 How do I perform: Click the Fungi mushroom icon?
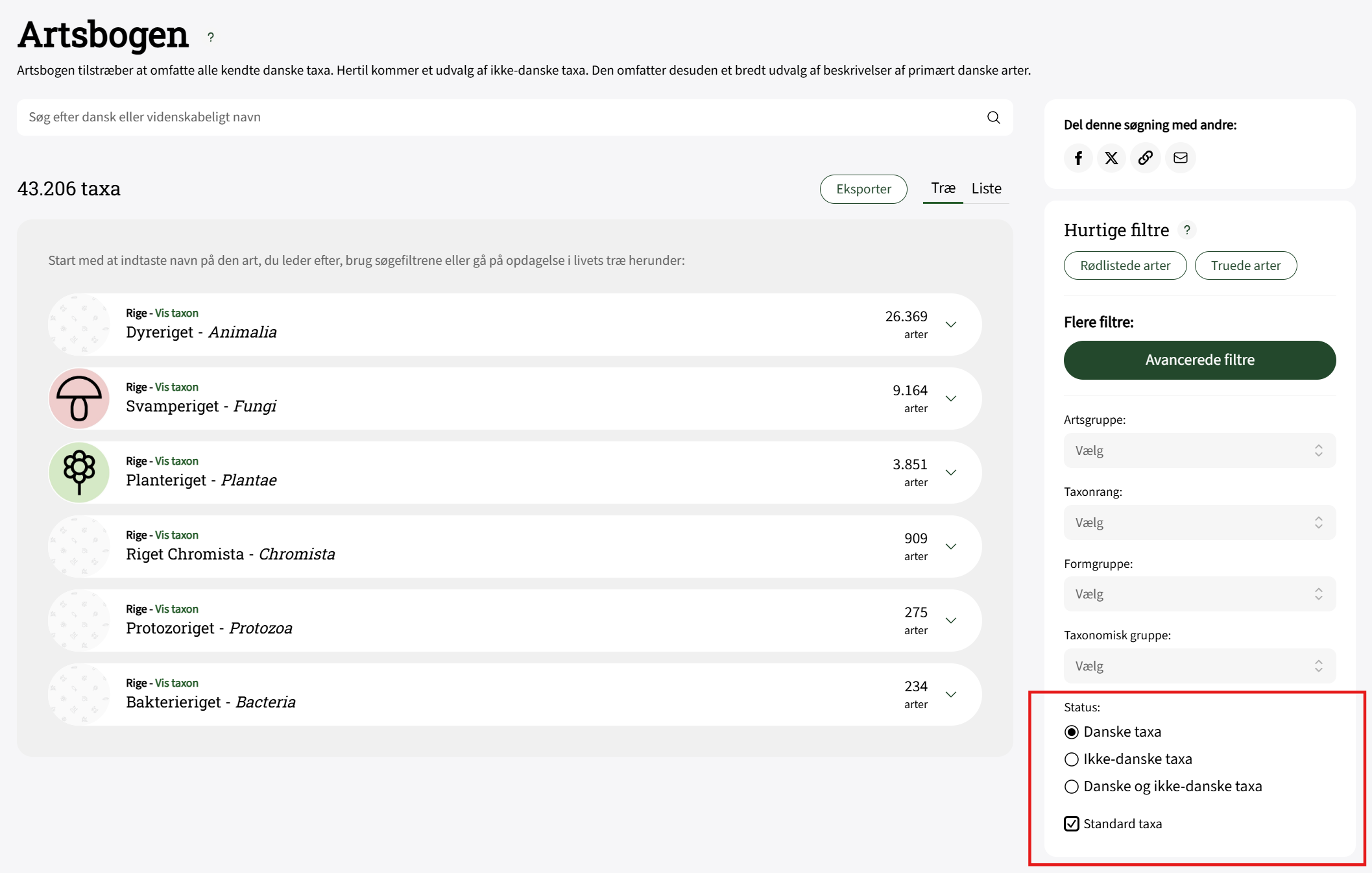[79, 399]
